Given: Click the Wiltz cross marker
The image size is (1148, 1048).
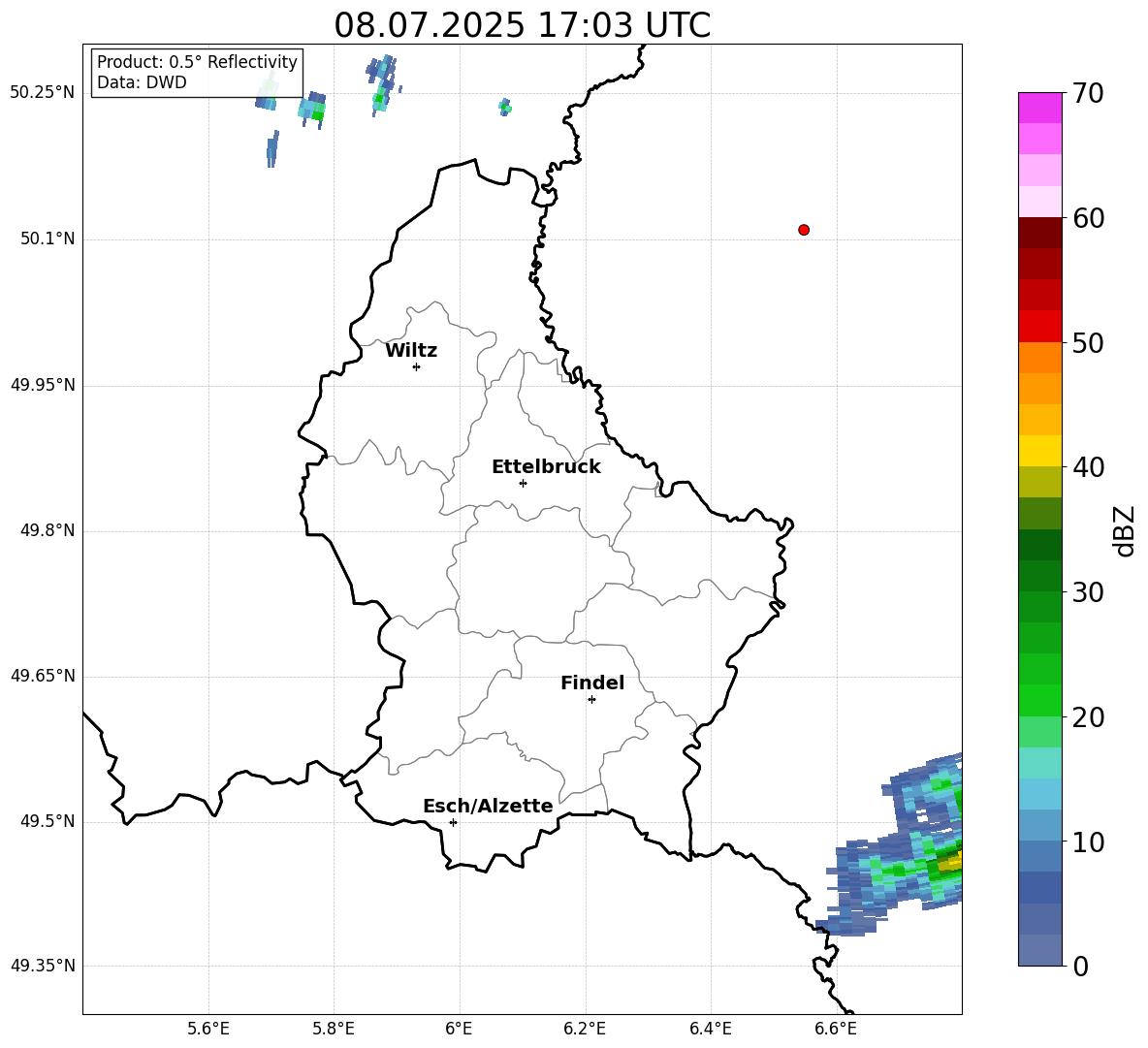Looking at the screenshot, I should click(x=416, y=366).
